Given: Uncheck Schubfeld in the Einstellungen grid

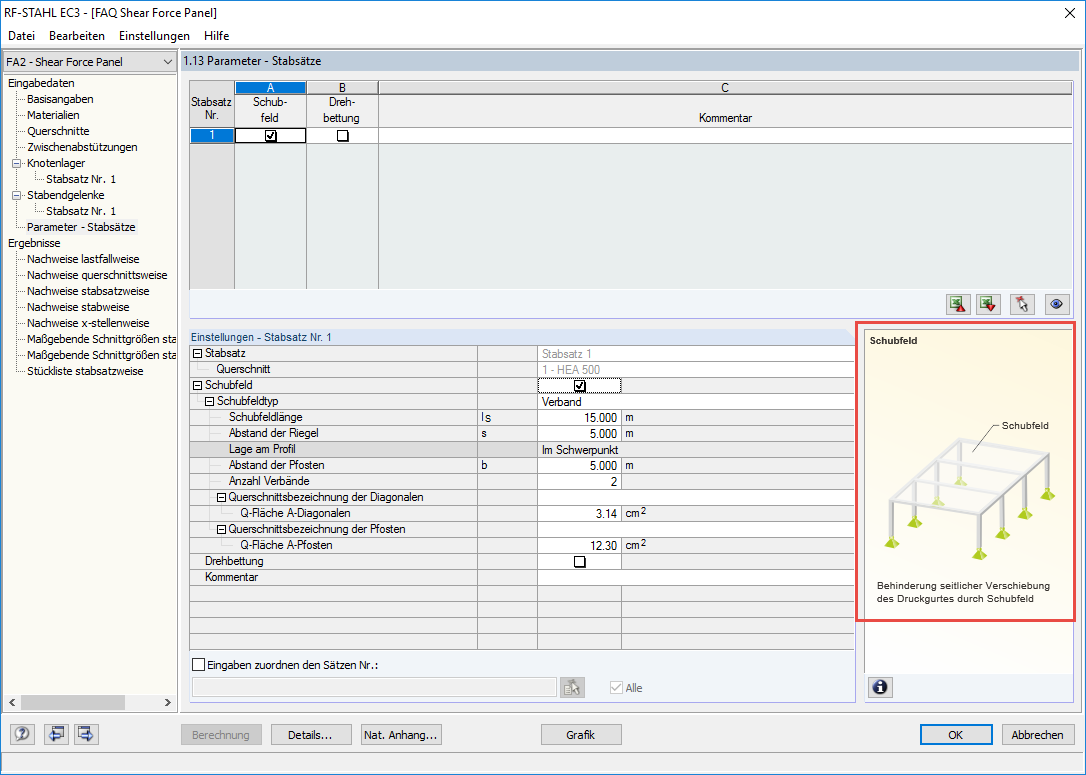Looking at the screenshot, I should click(x=580, y=386).
